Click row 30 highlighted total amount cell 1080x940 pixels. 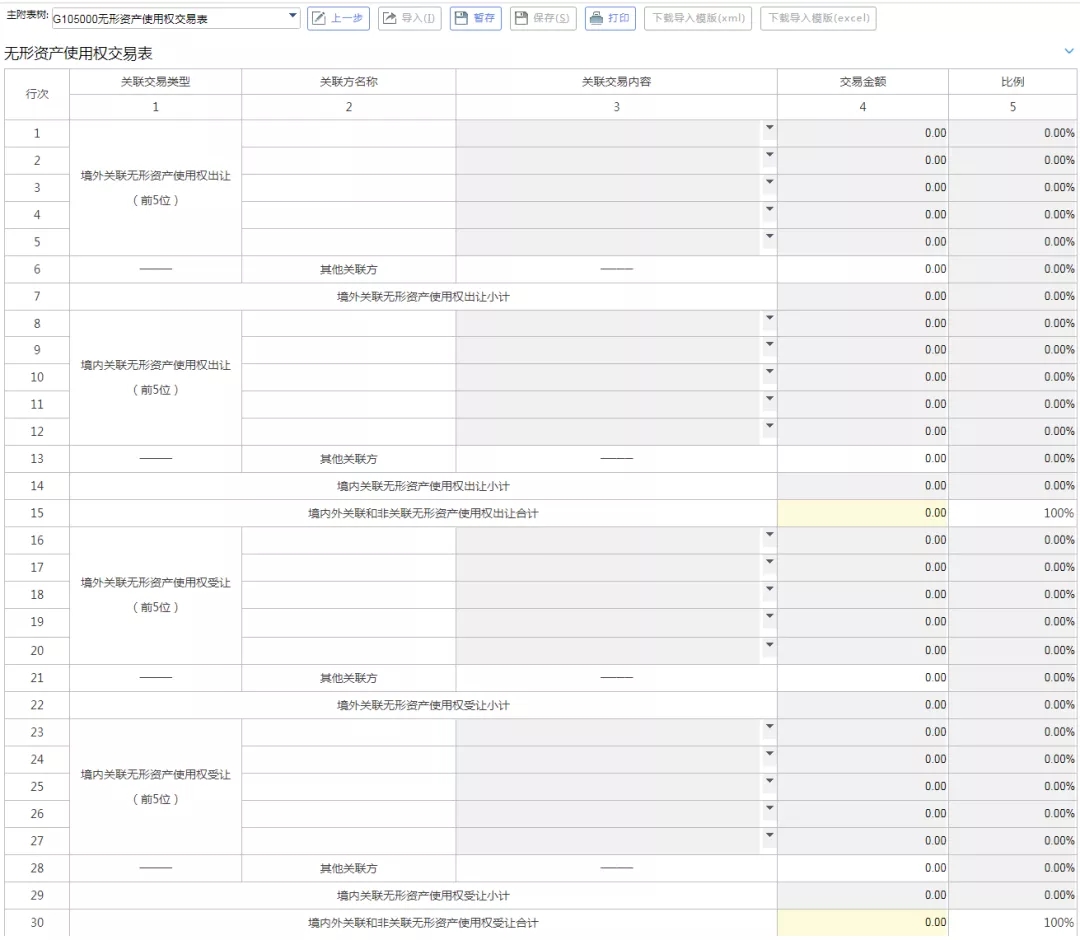(x=862, y=922)
